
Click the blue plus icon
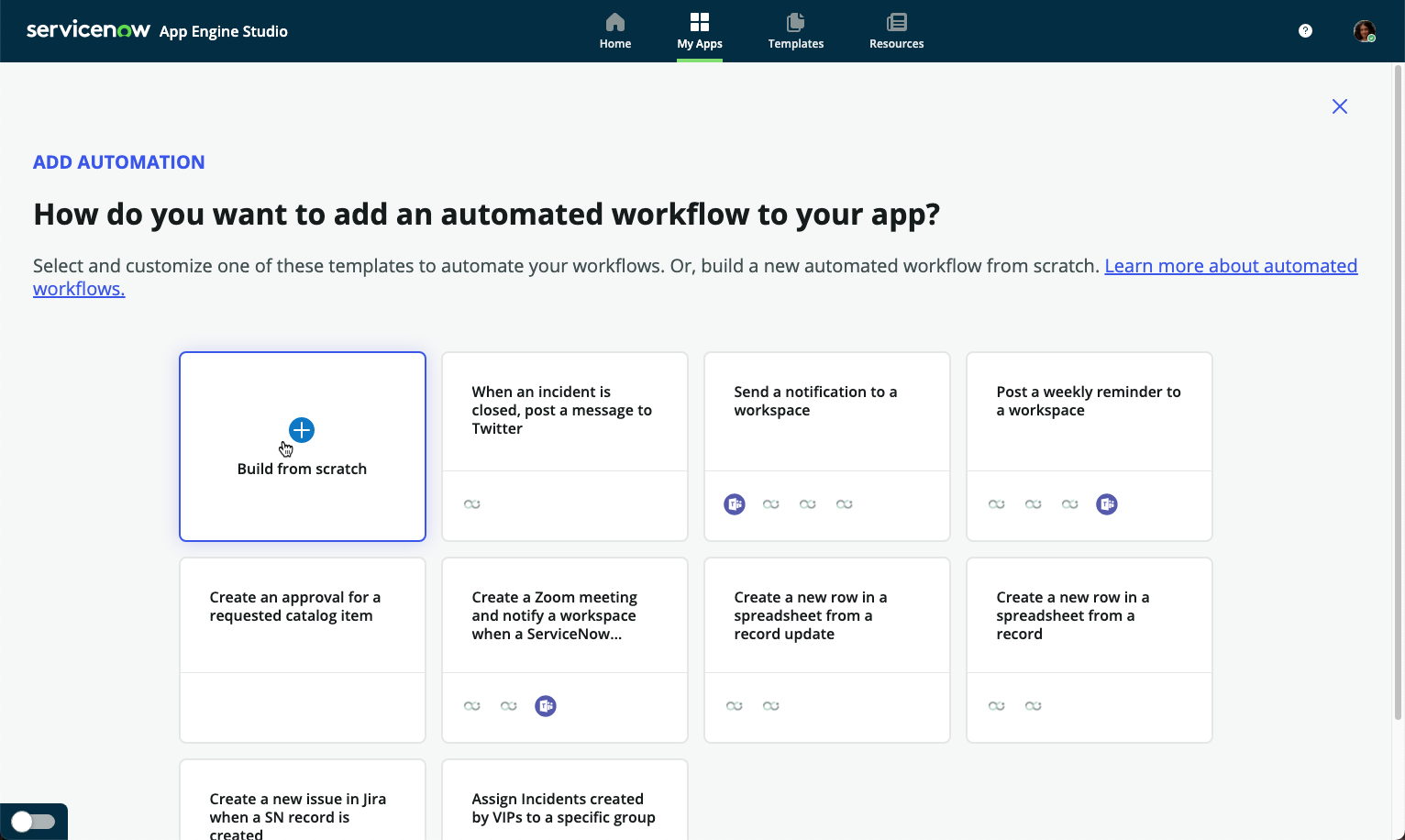coord(302,430)
